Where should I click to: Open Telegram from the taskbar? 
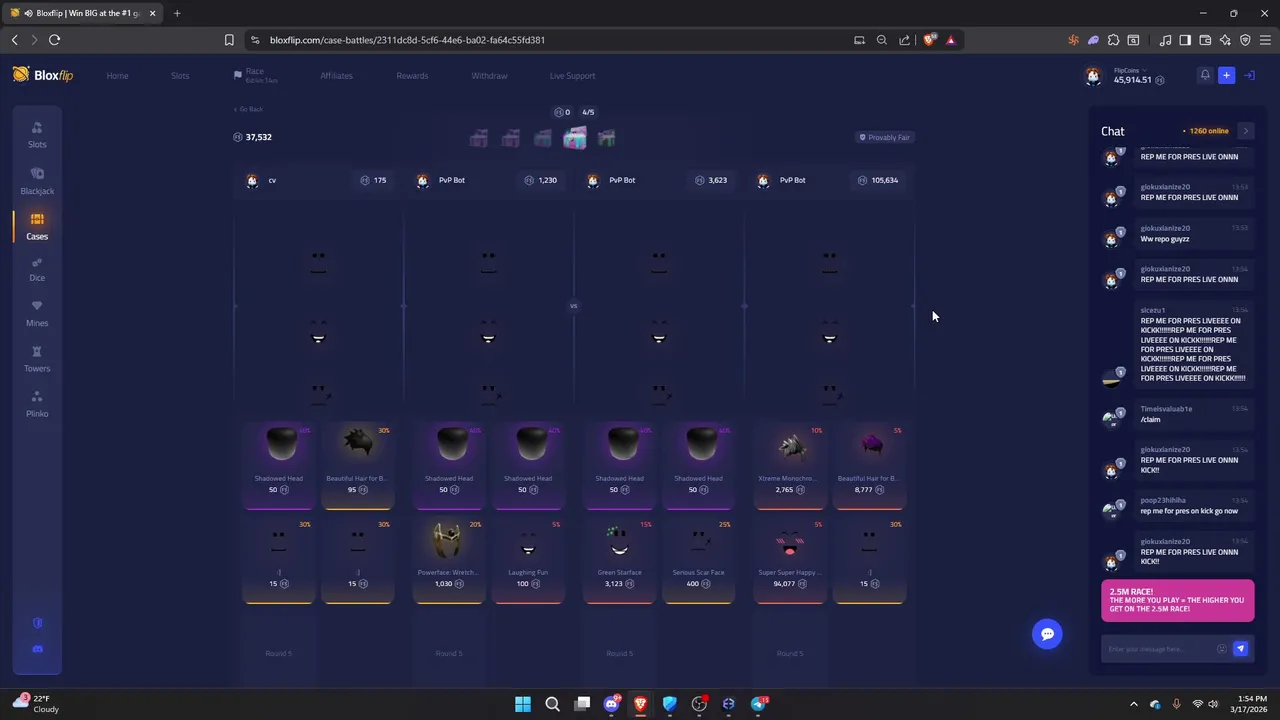[758, 704]
